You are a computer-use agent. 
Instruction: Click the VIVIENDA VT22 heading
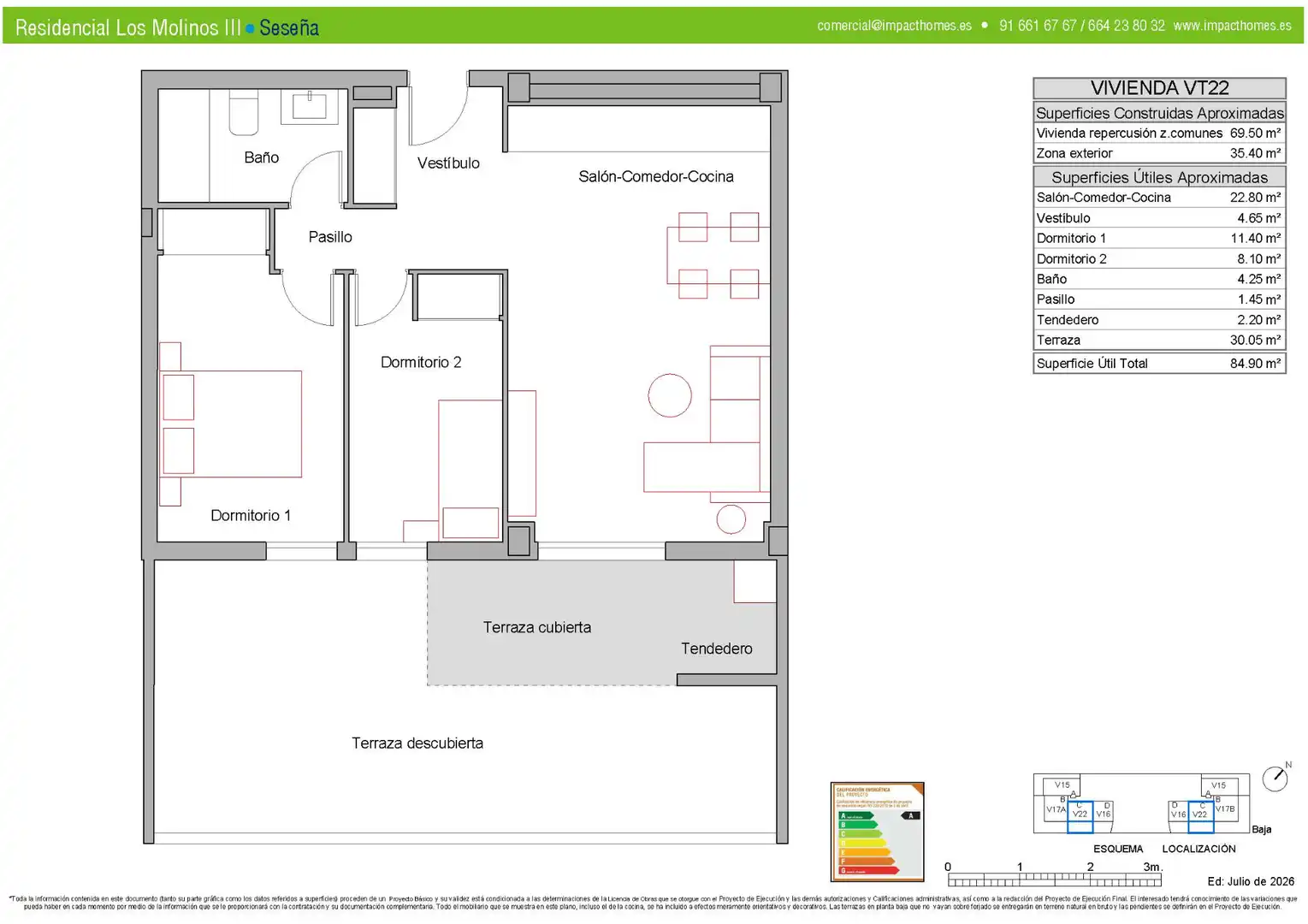click(x=1159, y=88)
